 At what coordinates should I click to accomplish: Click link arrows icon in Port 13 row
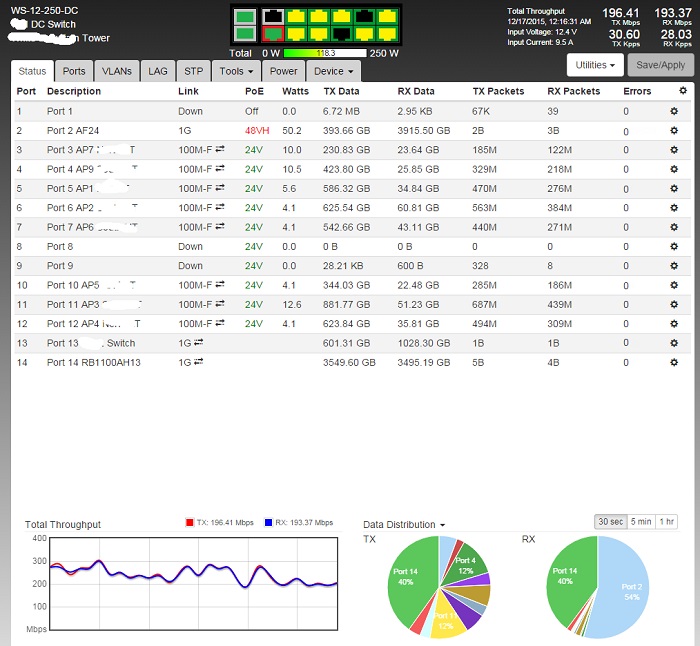198,342
